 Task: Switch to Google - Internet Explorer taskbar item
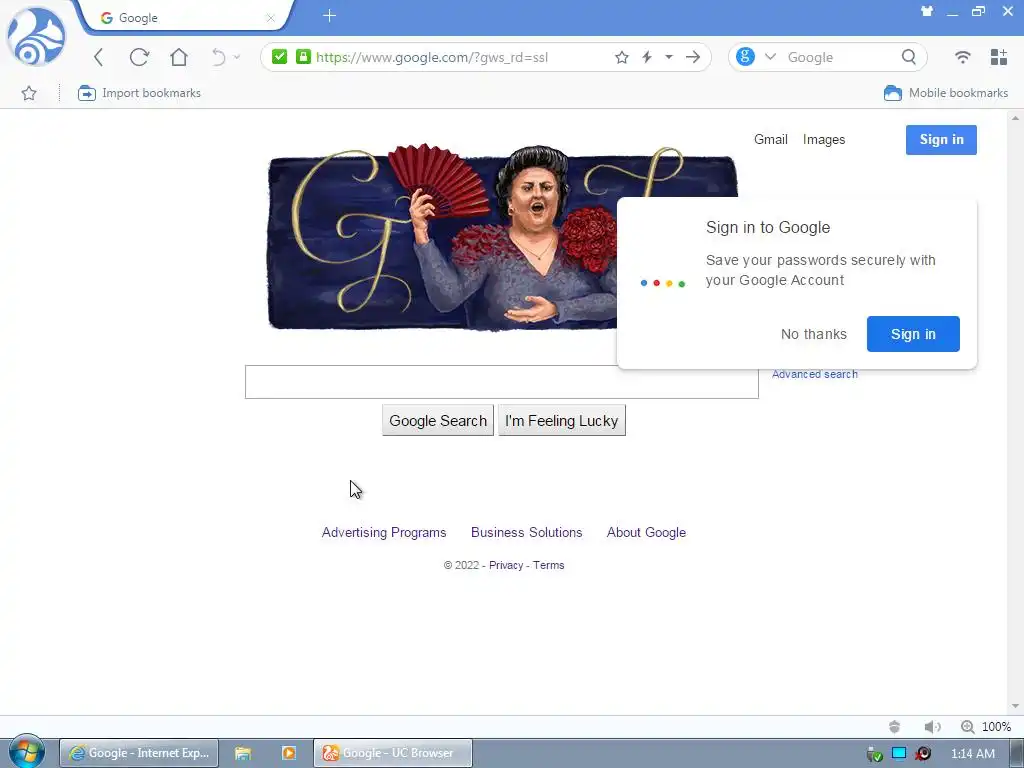tap(139, 753)
